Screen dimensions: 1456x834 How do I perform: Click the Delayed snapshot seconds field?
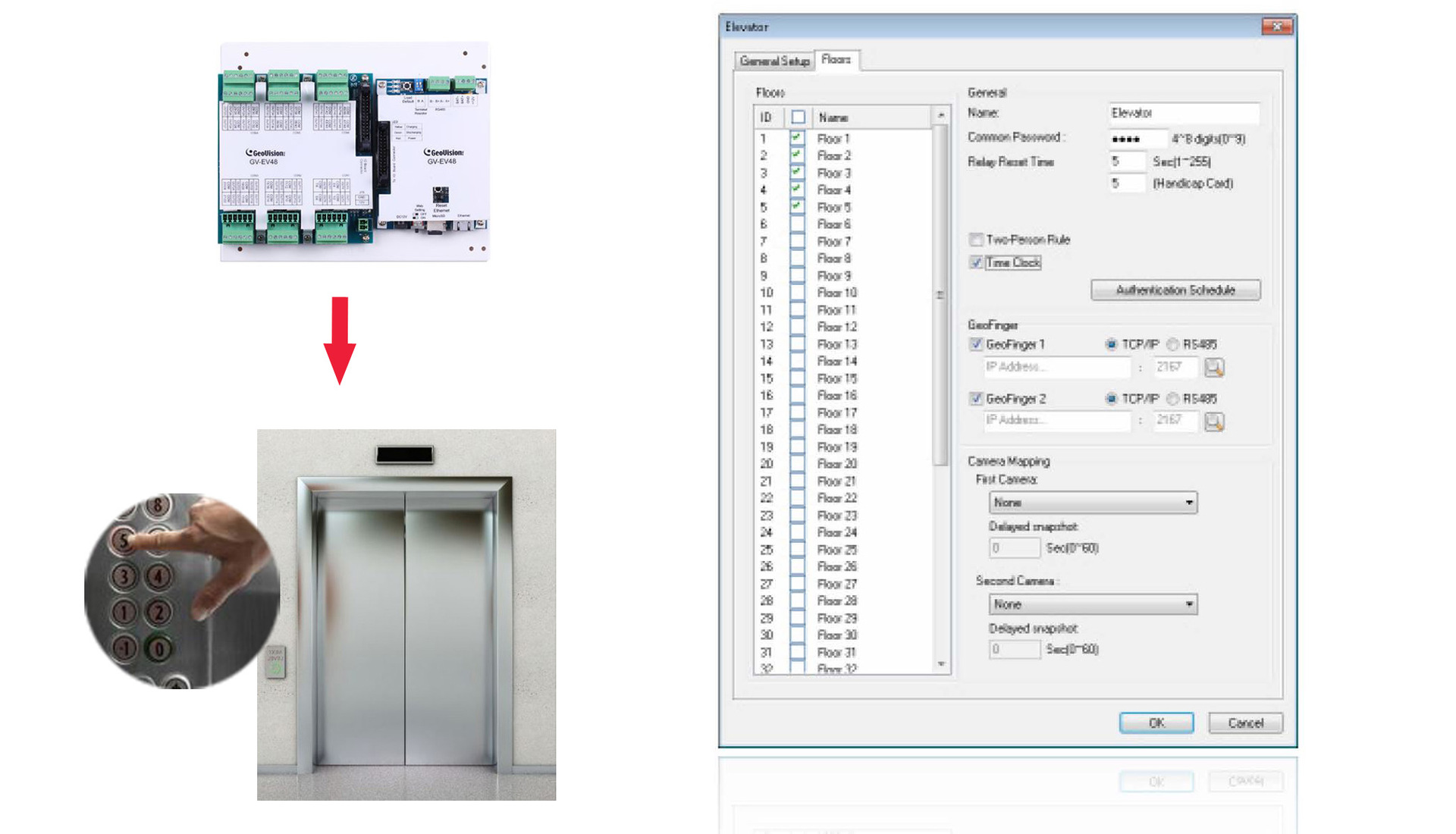(1014, 545)
